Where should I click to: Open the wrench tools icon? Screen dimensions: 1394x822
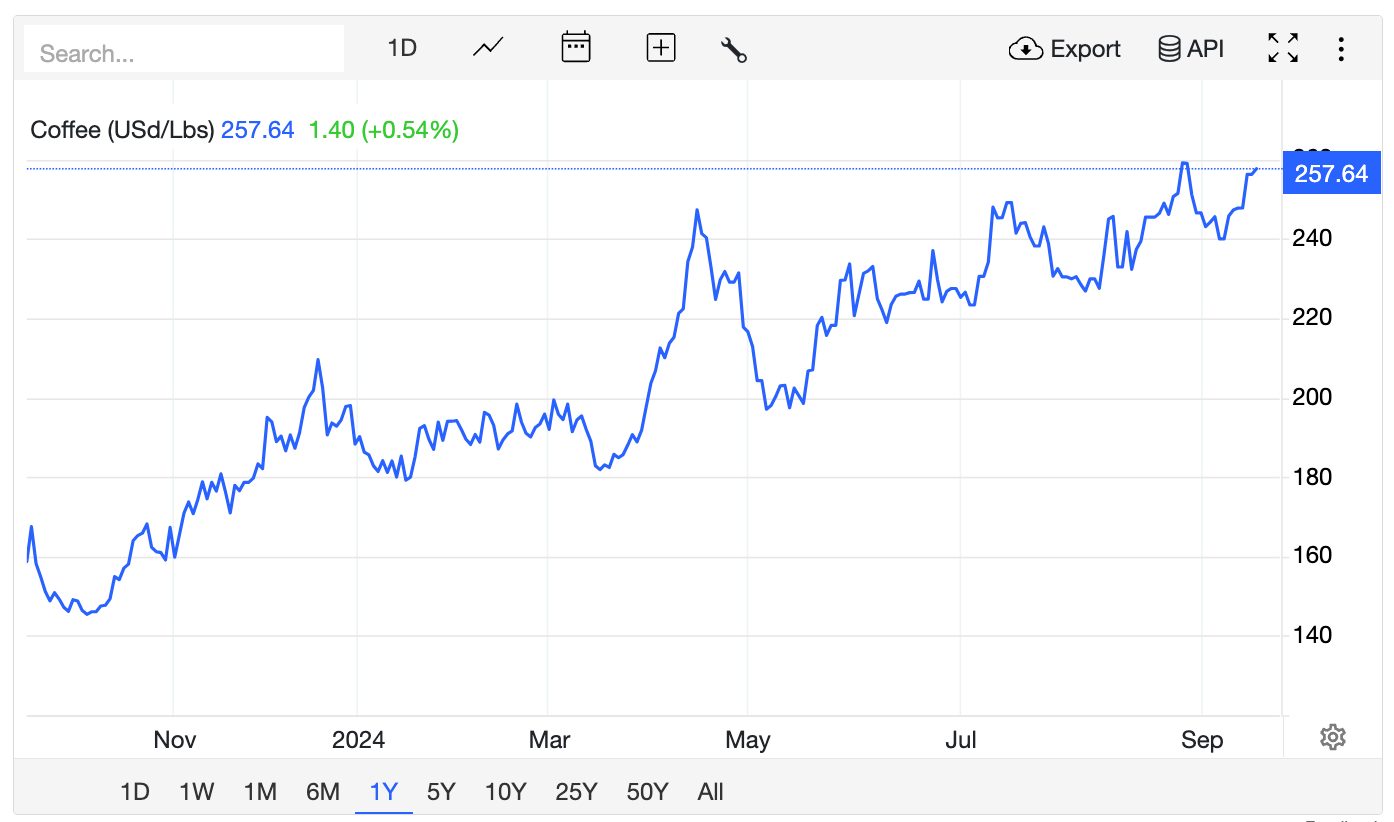734,49
